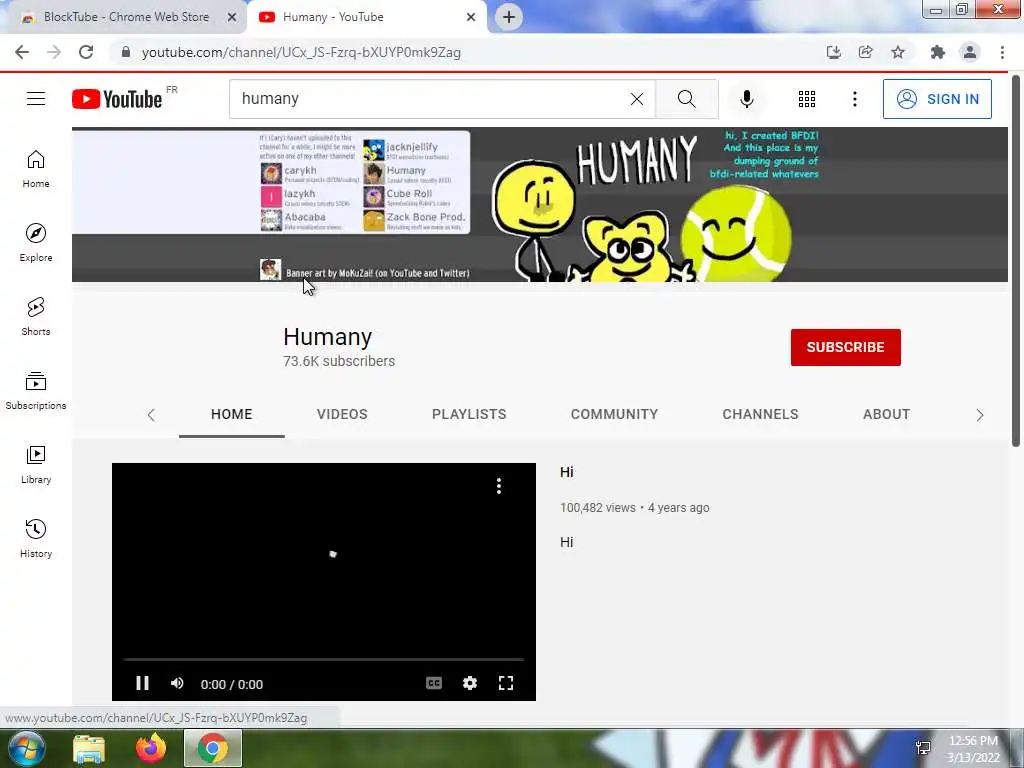Launch Firefox from the taskbar

pos(151,748)
